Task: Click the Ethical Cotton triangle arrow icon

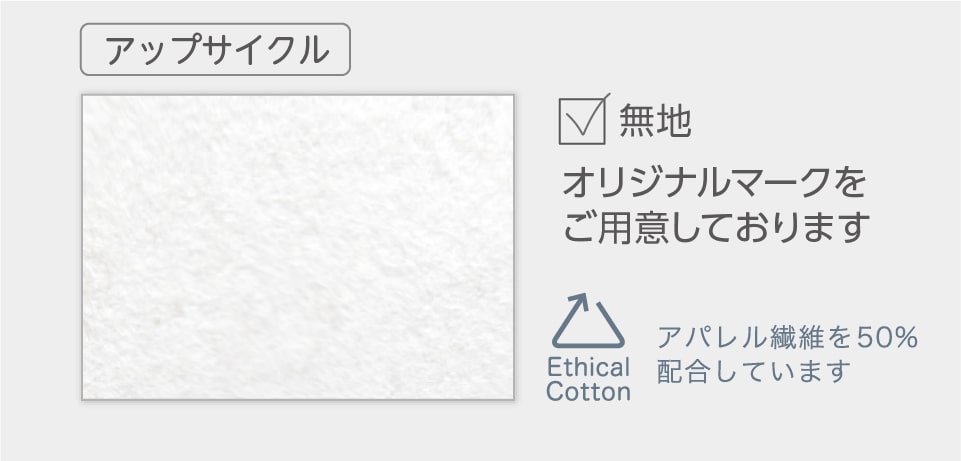Action: pyautogui.click(x=588, y=322)
